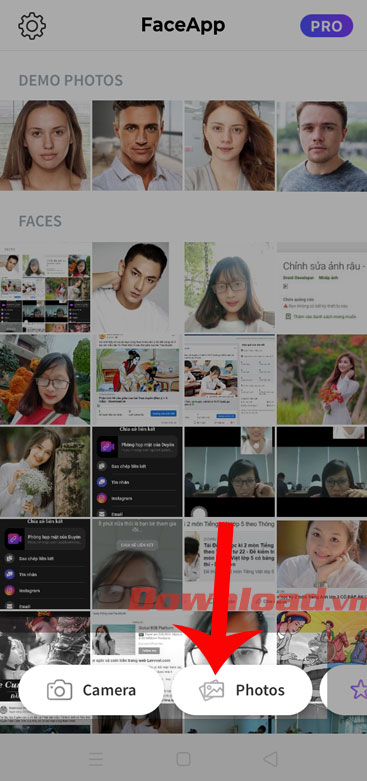Choose photo of girl beside orange flowers
367x781 pixels.
[45, 380]
